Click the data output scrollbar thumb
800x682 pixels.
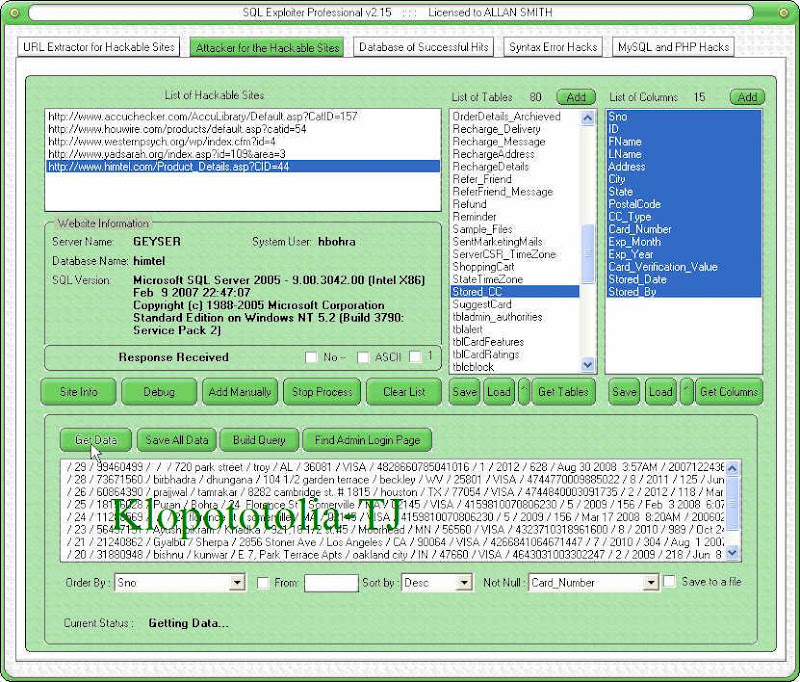coord(733,503)
